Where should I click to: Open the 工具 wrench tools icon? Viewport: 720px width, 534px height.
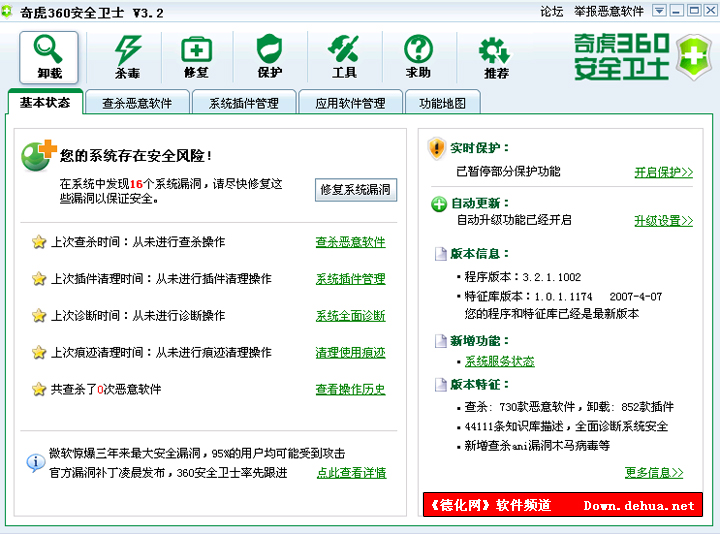[344, 57]
